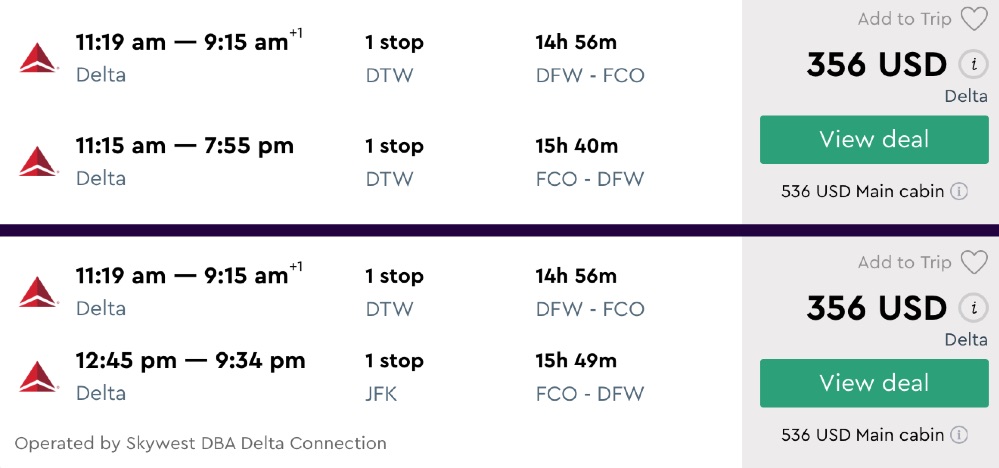Click the heart icon on the first flight card
Image resolution: width=999 pixels, height=468 pixels.
click(973, 19)
